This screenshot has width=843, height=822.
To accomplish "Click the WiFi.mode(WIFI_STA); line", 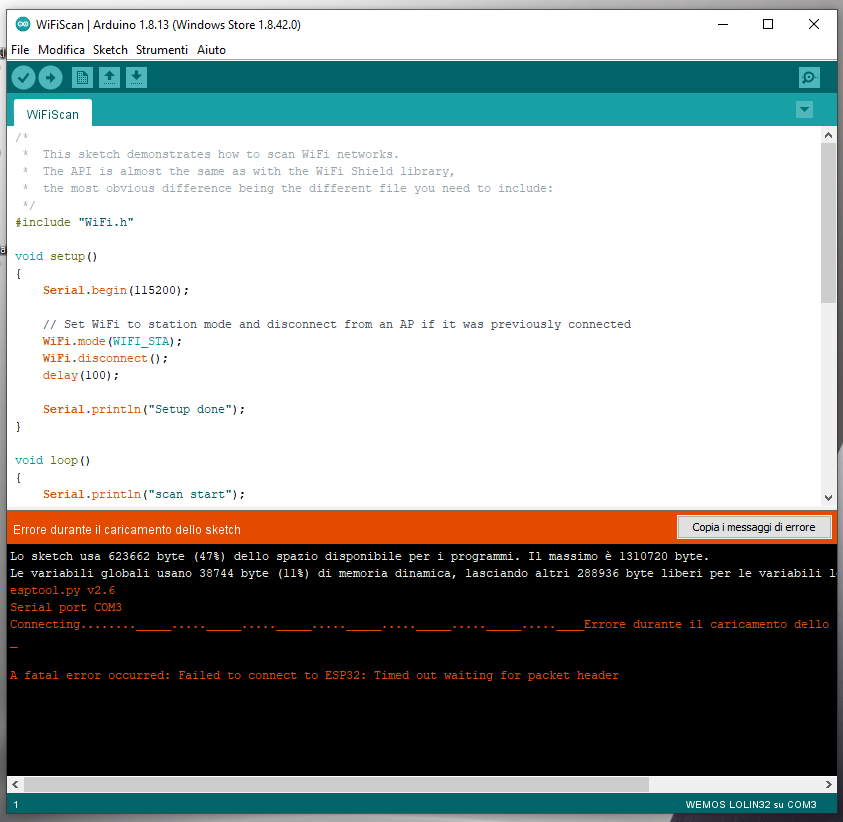I will tap(112, 341).
